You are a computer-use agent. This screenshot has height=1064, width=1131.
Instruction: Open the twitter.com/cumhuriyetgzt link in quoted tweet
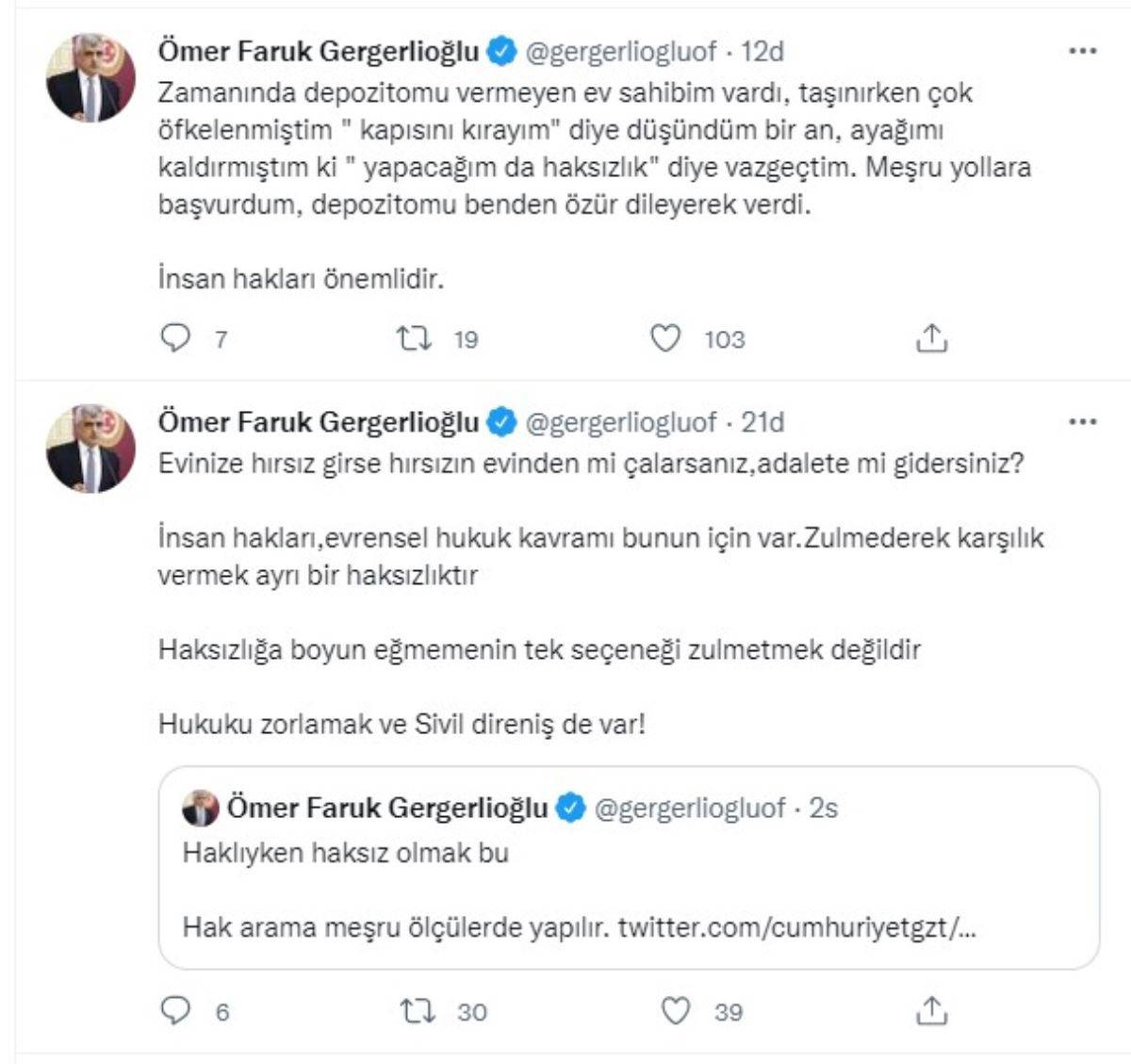[797, 927]
